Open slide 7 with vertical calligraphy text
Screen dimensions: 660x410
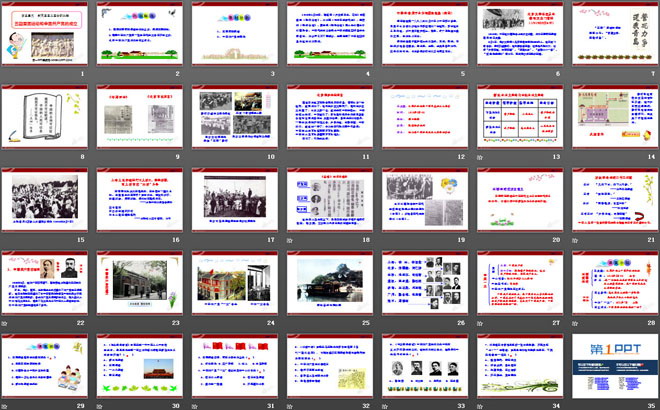pos(611,35)
